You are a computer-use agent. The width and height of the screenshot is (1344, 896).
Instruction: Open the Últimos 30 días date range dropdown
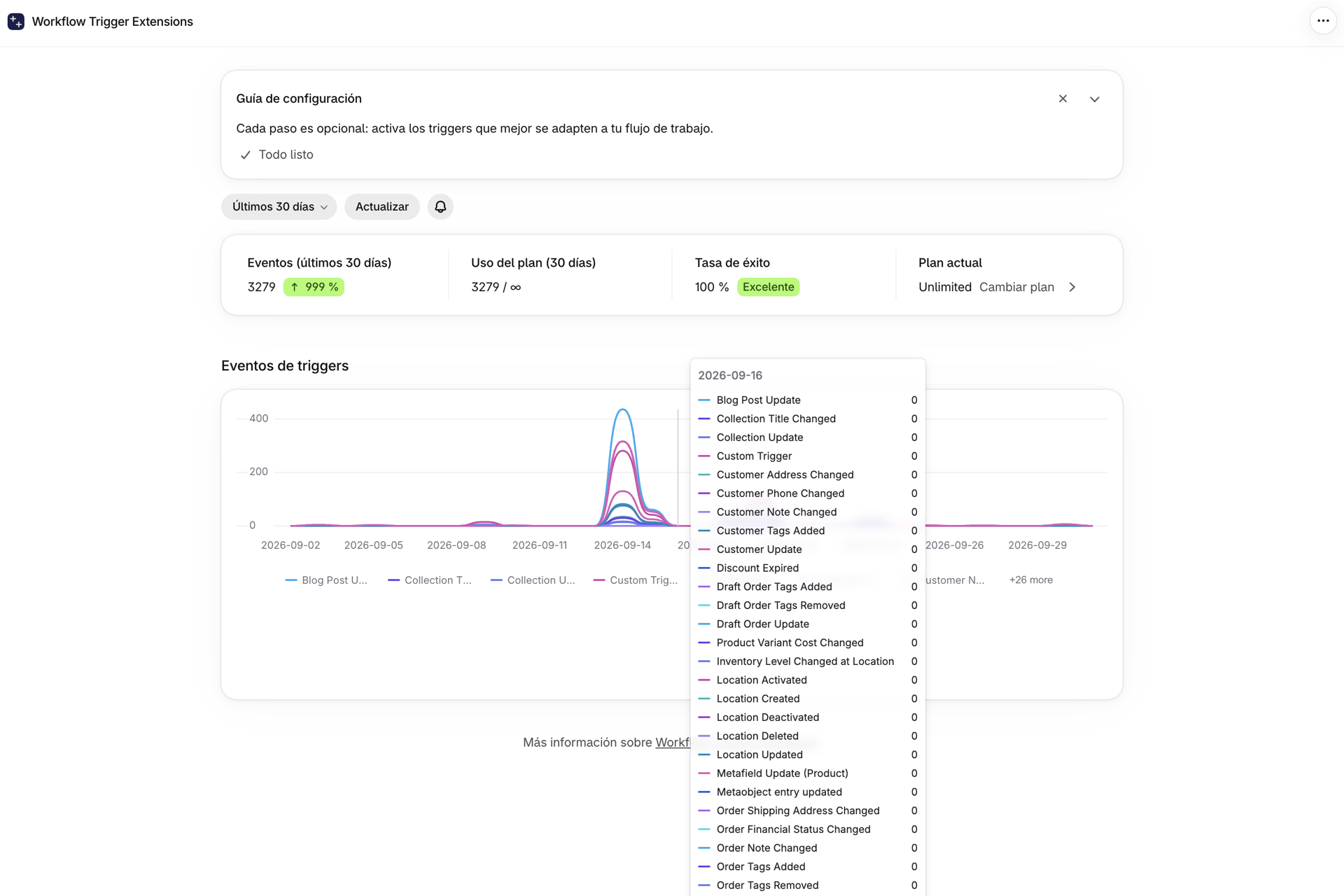tap(279, 206)
